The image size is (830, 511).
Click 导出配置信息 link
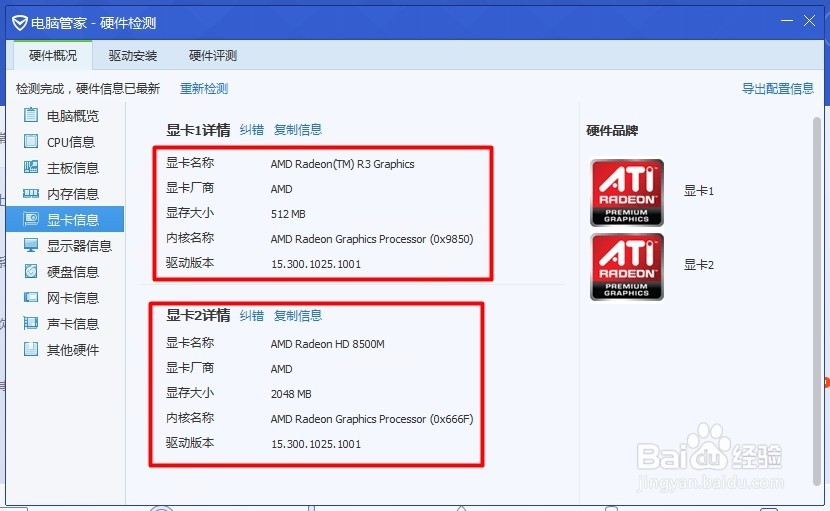point(778,88)
